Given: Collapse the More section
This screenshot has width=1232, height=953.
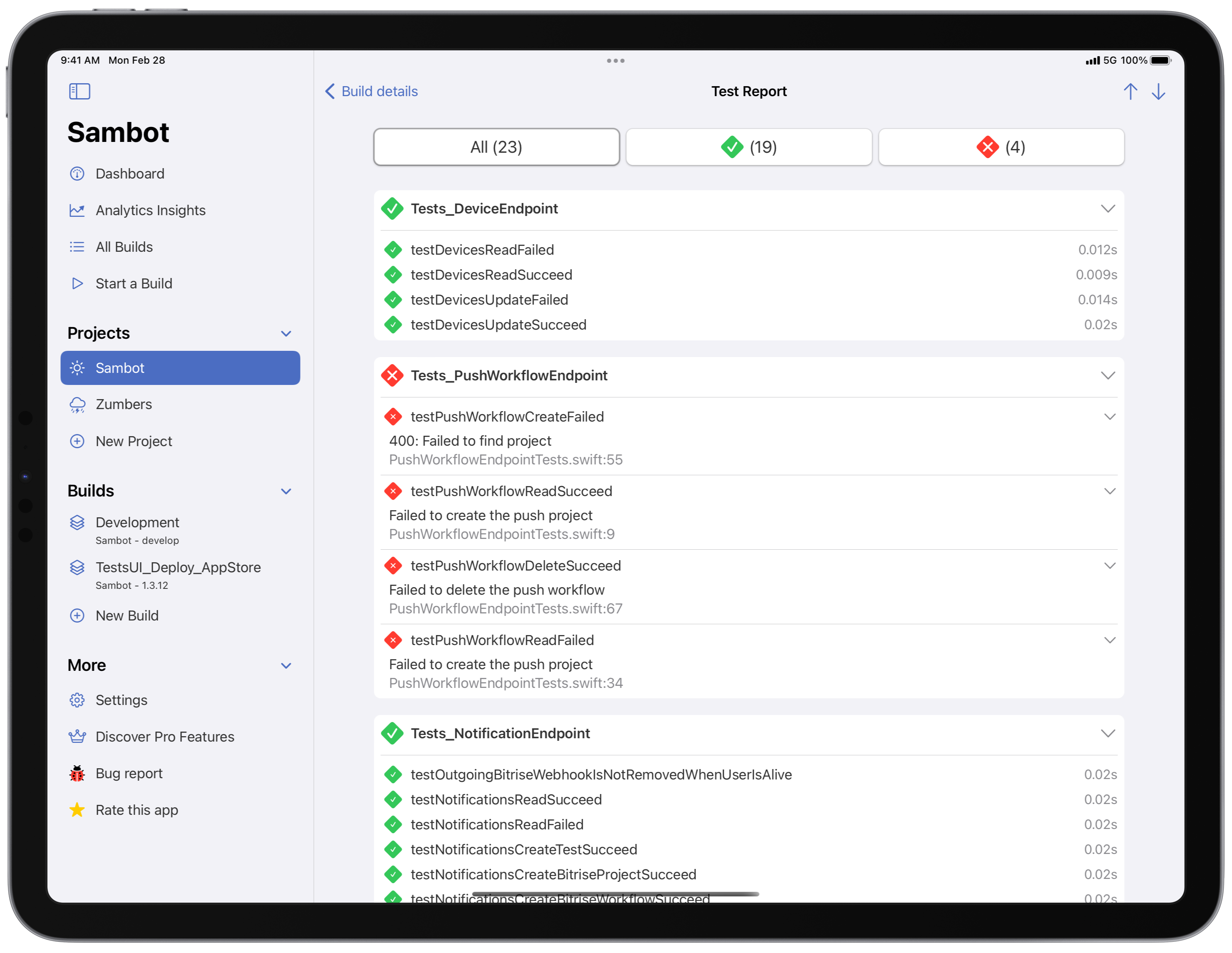Looking at the screenshot, I should coord(286,666).
